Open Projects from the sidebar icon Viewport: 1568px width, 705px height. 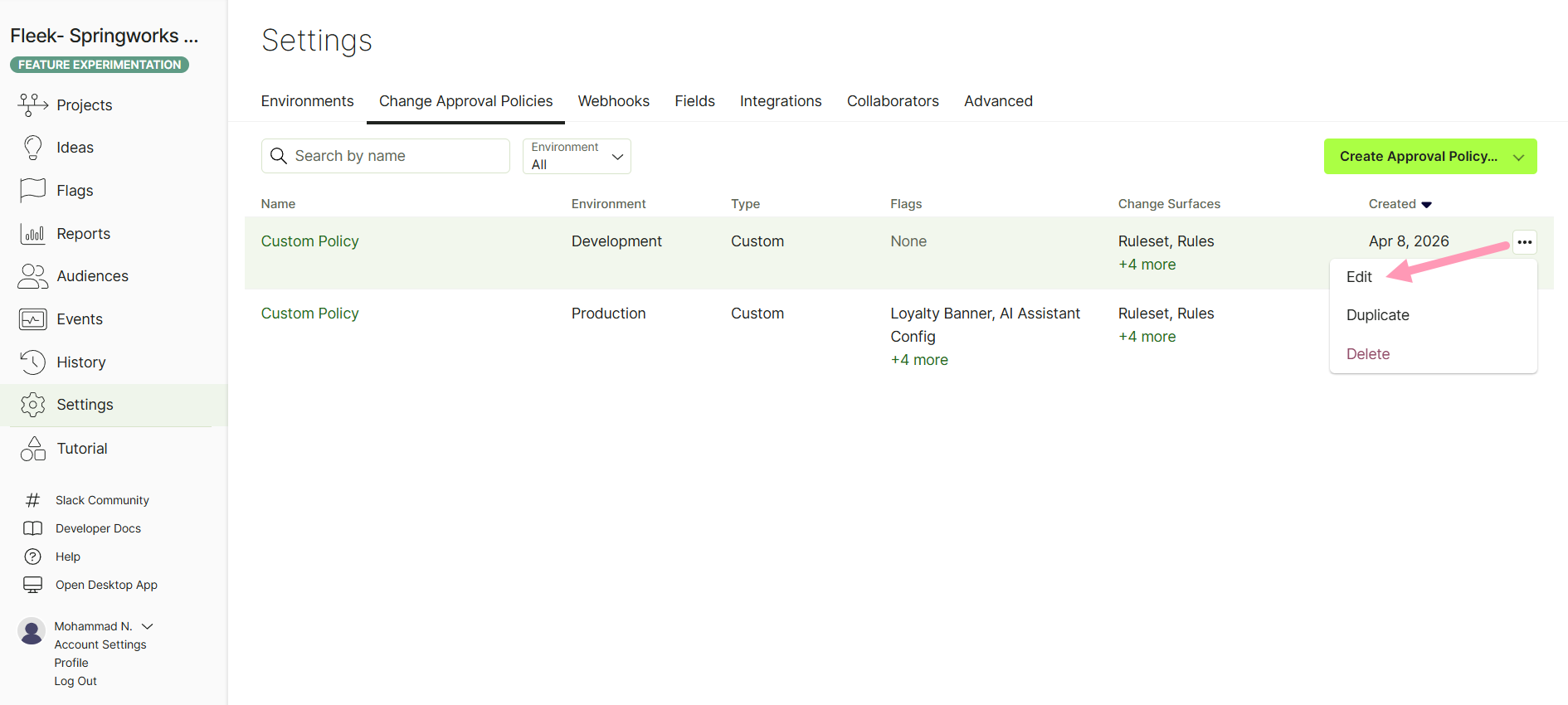pos(32,105)
